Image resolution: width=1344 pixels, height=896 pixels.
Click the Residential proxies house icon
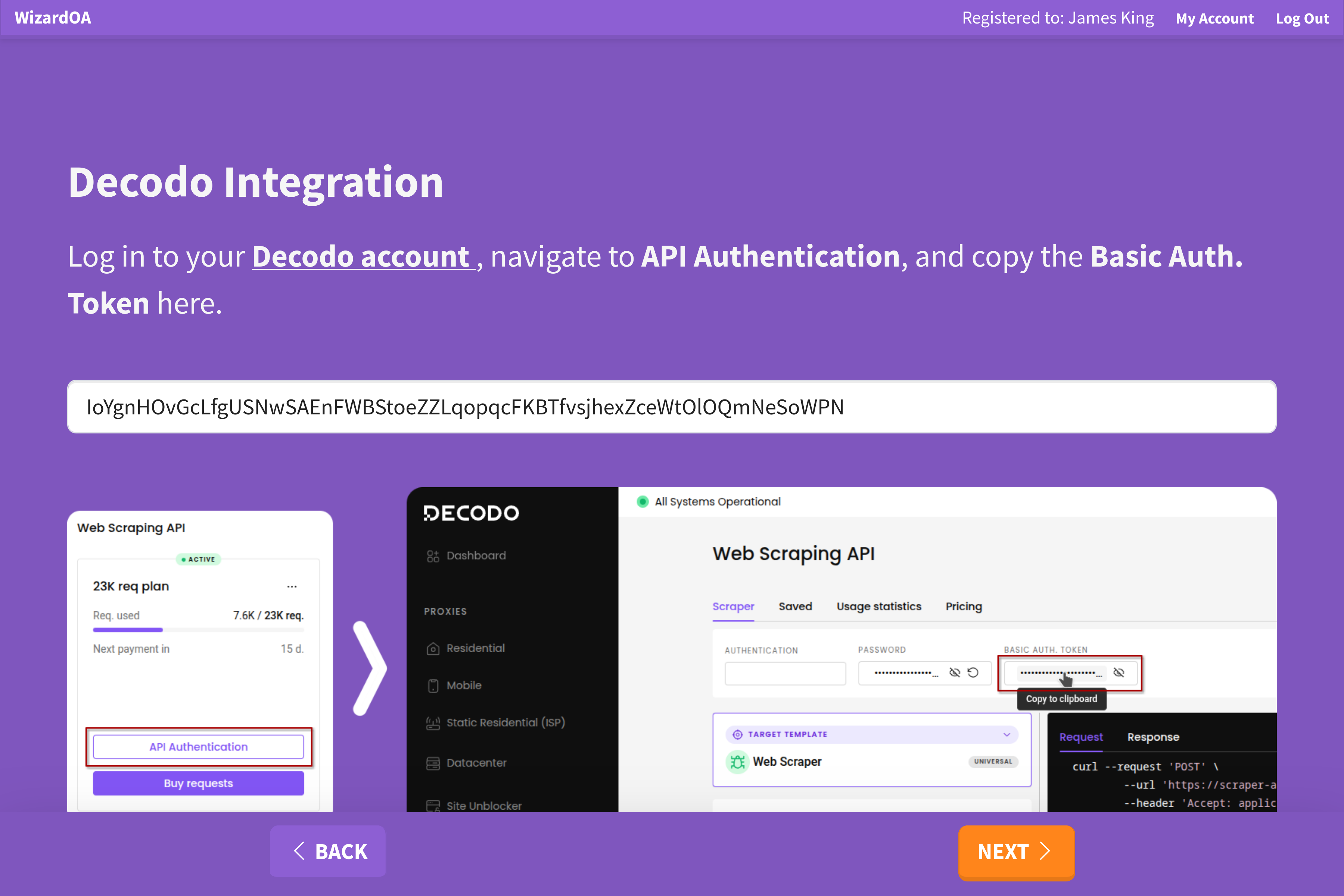coord(433,648)
